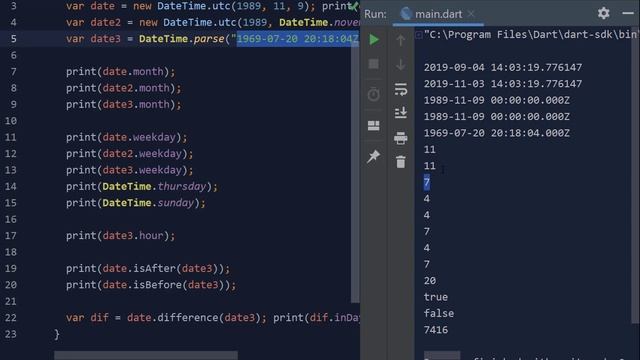The width and height of the screenshot is (640, 360).
Task: Click the print(date3.month) code line
Action: tap(124, 104)
